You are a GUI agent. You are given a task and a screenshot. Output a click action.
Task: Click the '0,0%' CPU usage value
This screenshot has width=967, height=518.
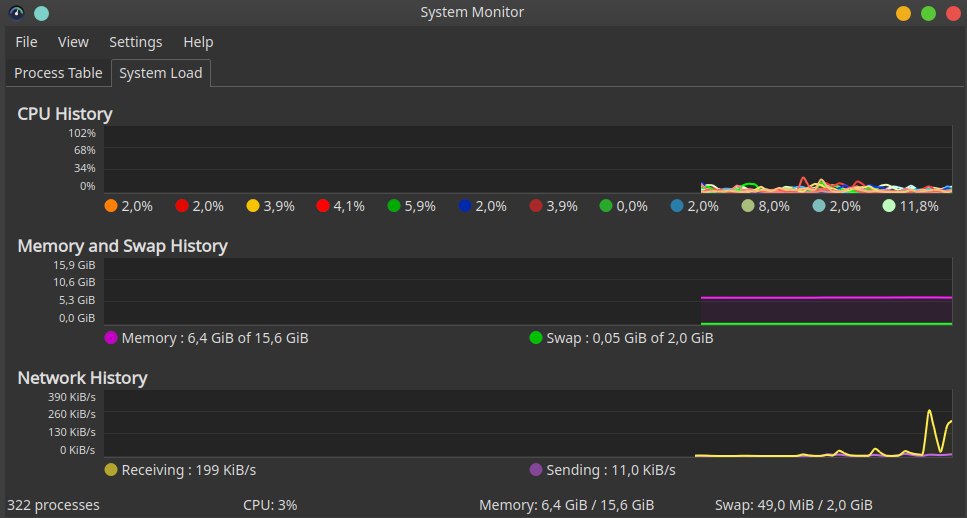[x=632, y=206]
